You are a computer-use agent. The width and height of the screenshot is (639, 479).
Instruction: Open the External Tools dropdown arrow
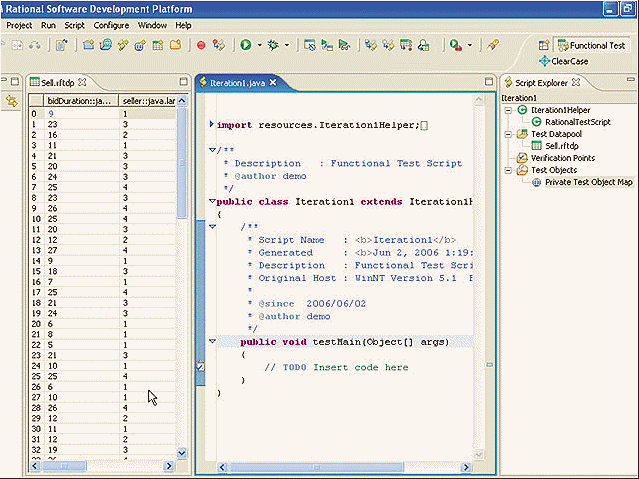click(x=470, y=45)
